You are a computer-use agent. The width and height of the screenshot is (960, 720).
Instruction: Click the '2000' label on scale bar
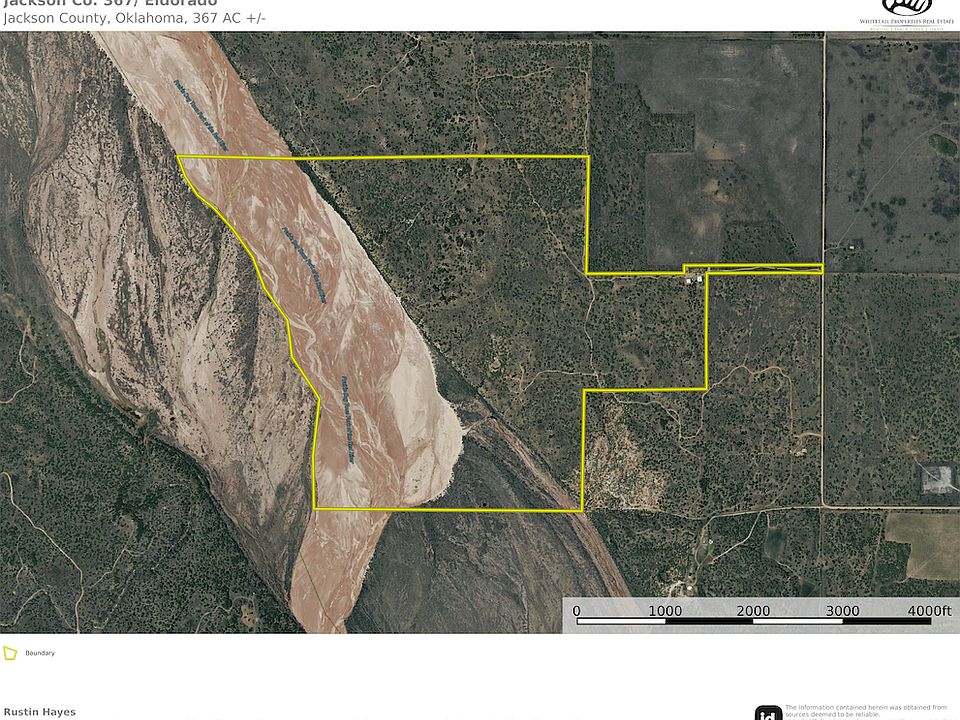[x=753, y=610]
